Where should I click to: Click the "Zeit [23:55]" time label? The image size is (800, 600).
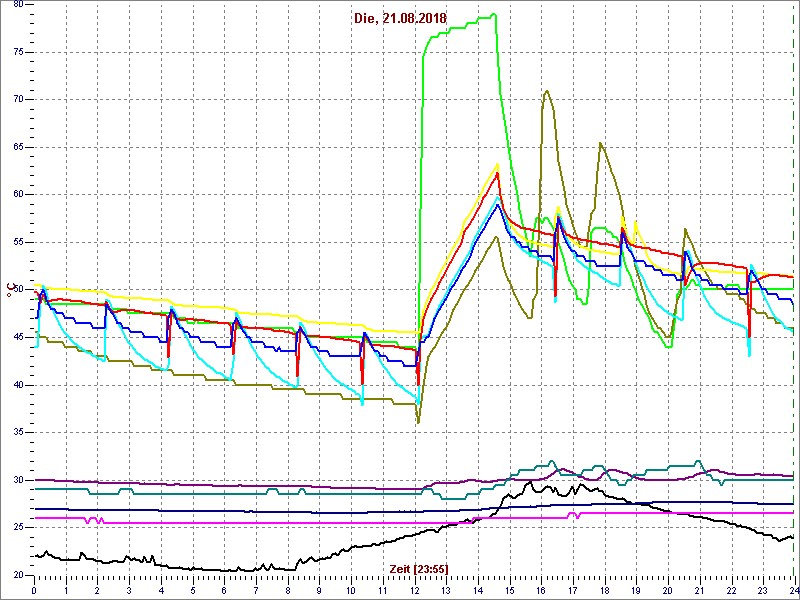pyautogui.click(x=419, y=567)
